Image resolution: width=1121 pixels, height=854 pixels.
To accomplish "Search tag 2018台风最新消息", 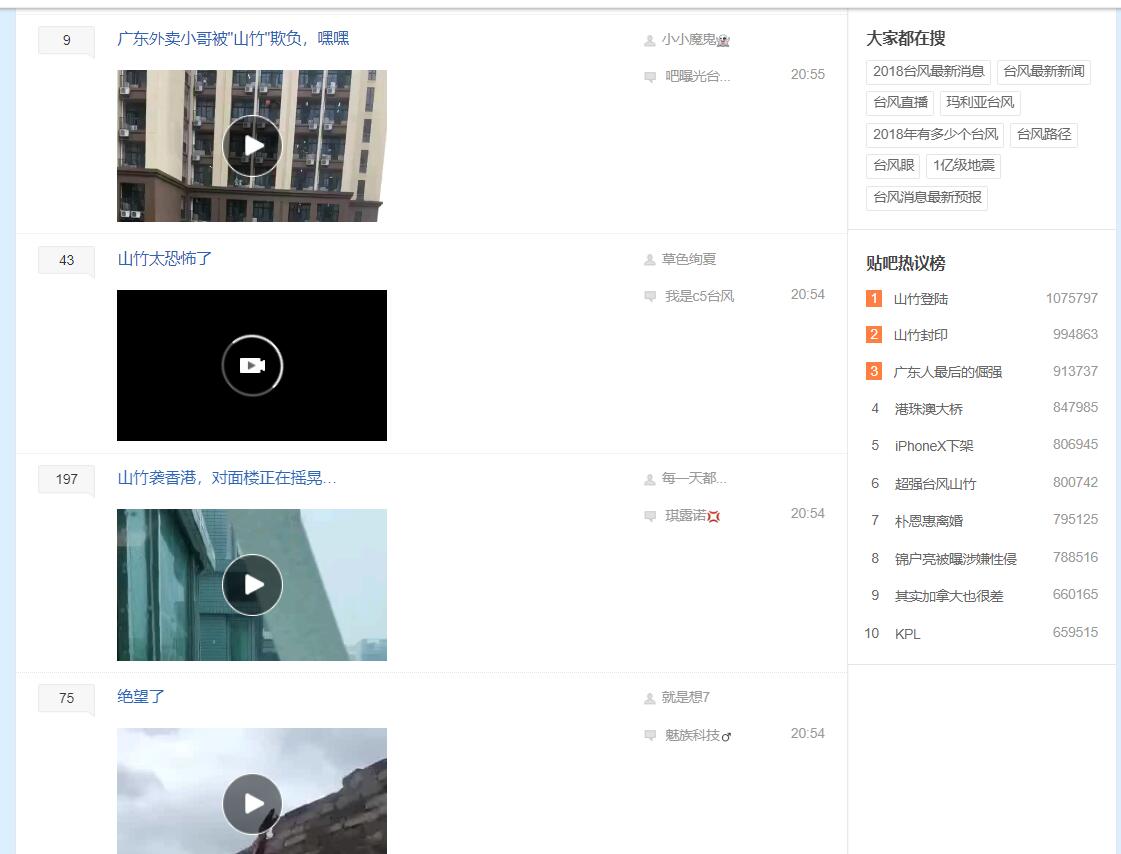I will pos(929,71).
